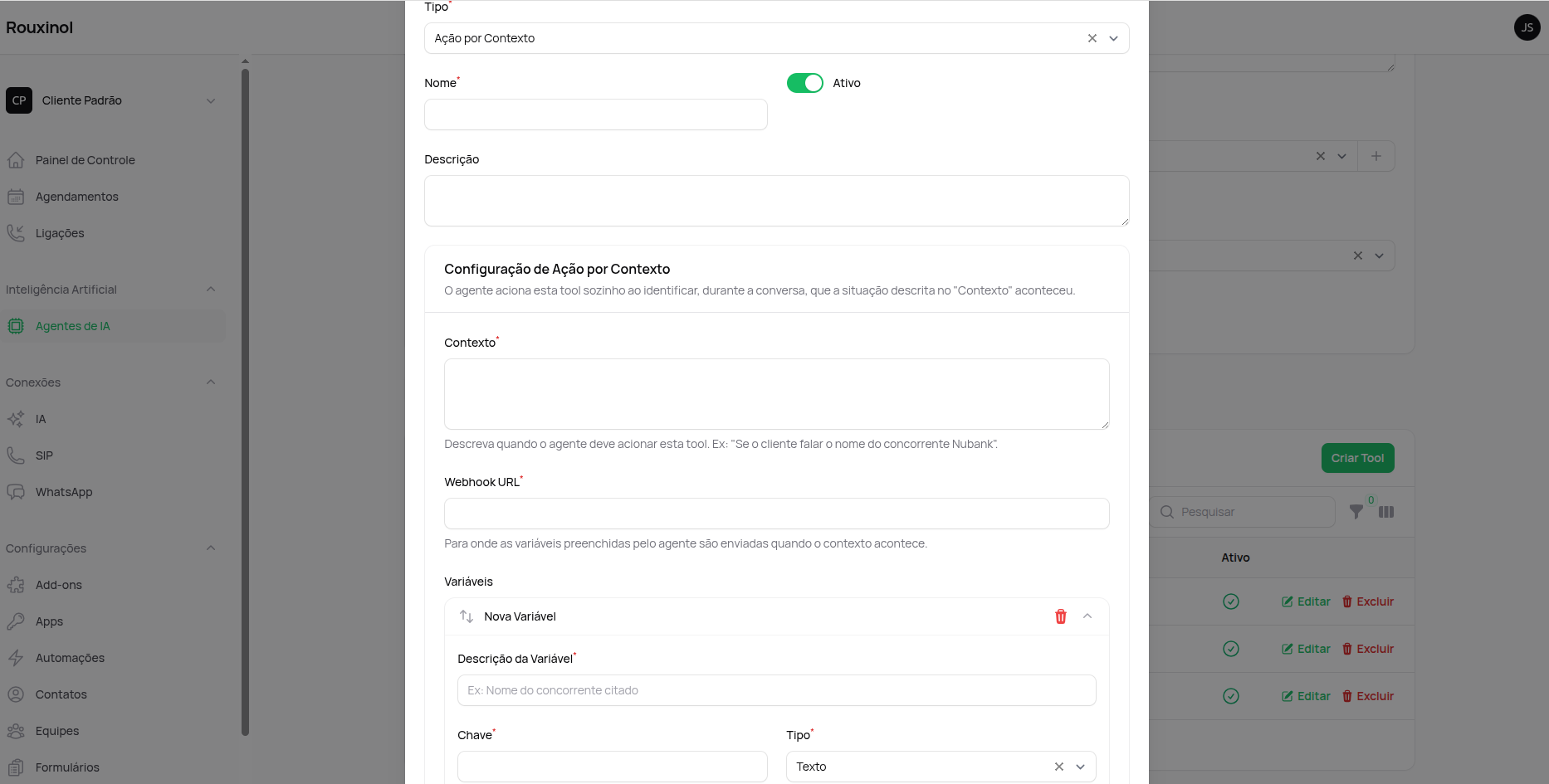Delete the Nova Variável entry with trash icon

(1060, 616)
